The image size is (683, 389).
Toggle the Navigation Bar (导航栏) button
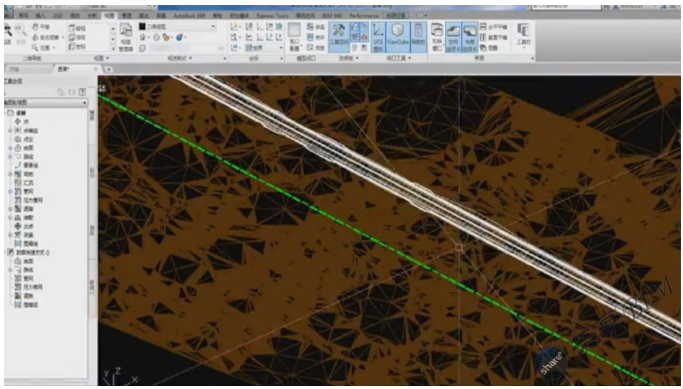(418, 37)
